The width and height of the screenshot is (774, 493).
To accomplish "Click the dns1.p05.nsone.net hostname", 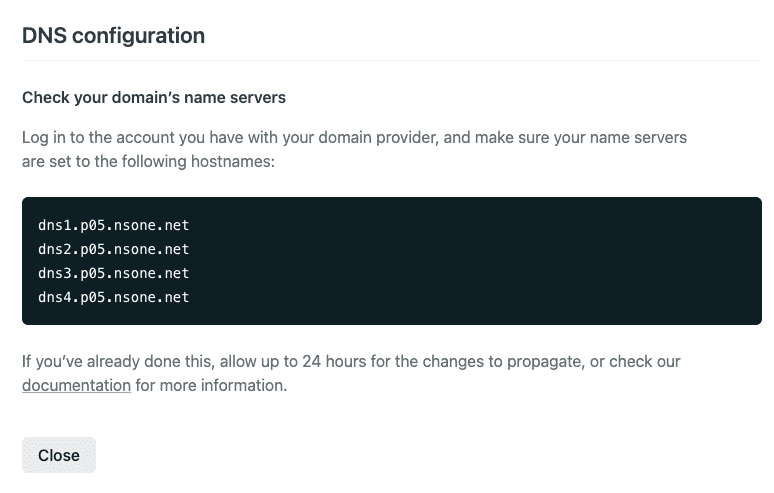I will coord(113,225).
